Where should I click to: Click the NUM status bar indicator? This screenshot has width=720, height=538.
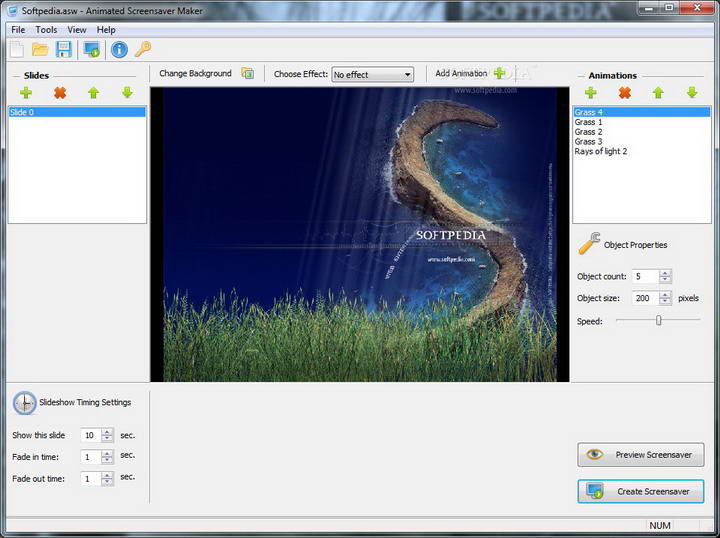click(x=660, y=525)
